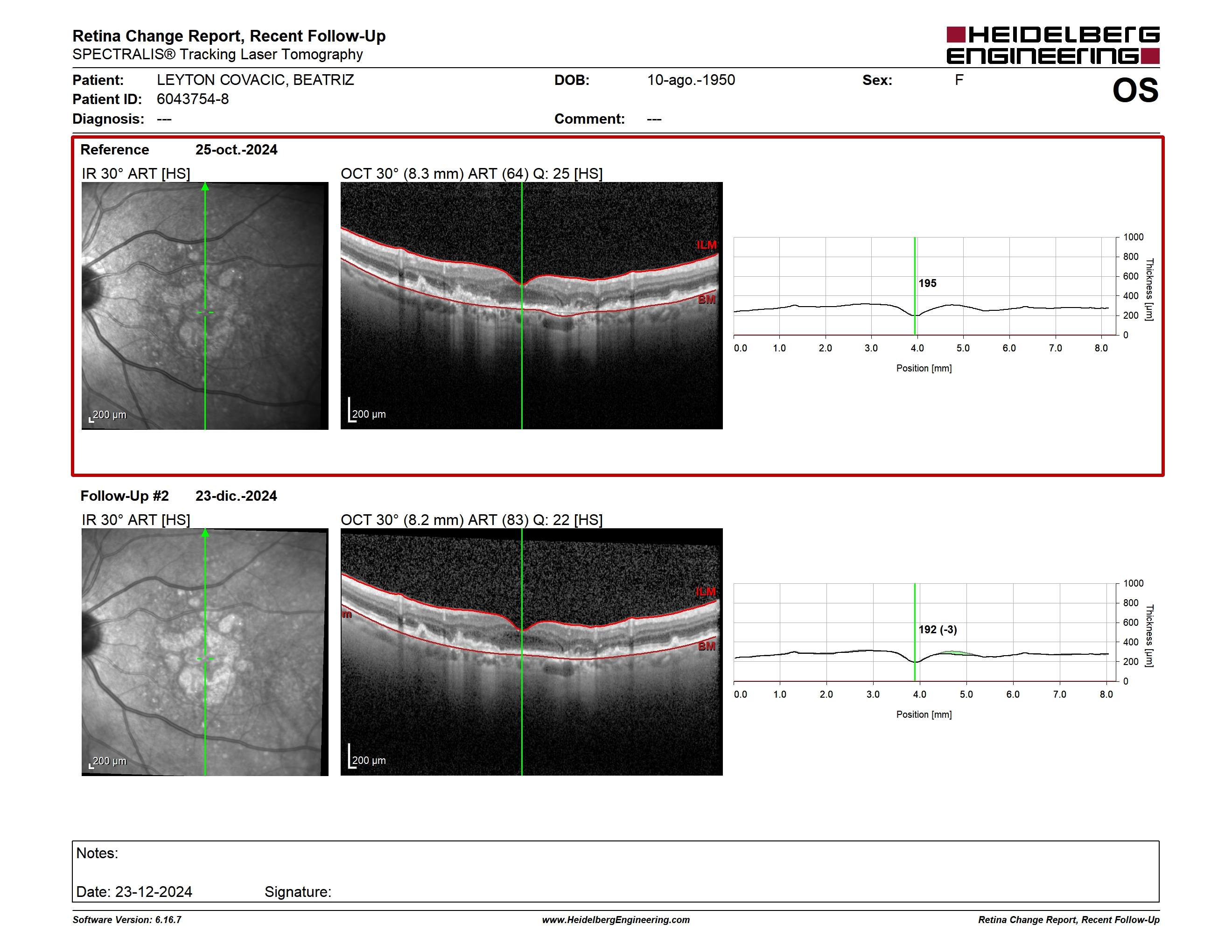Click the BM label on Reference OCT
Viewport: 1232px width, 952px height.
click(706, 300)
